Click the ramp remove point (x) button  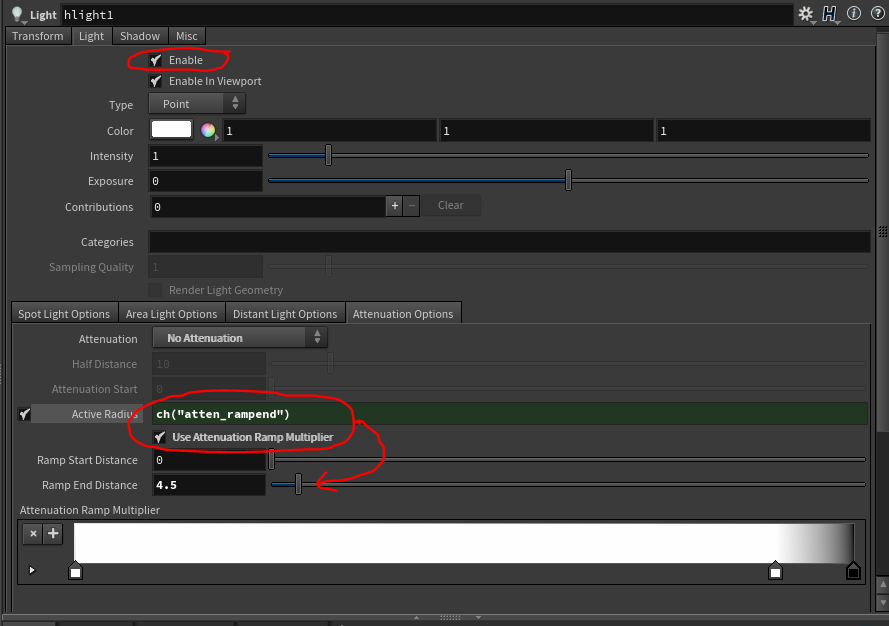(33, 534)
